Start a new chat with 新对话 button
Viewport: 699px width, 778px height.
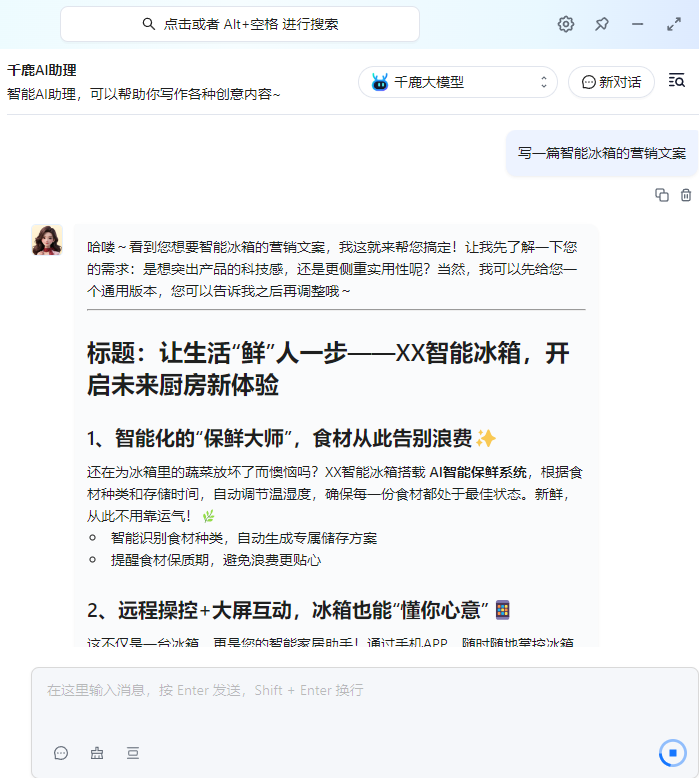tap(611, 82)
